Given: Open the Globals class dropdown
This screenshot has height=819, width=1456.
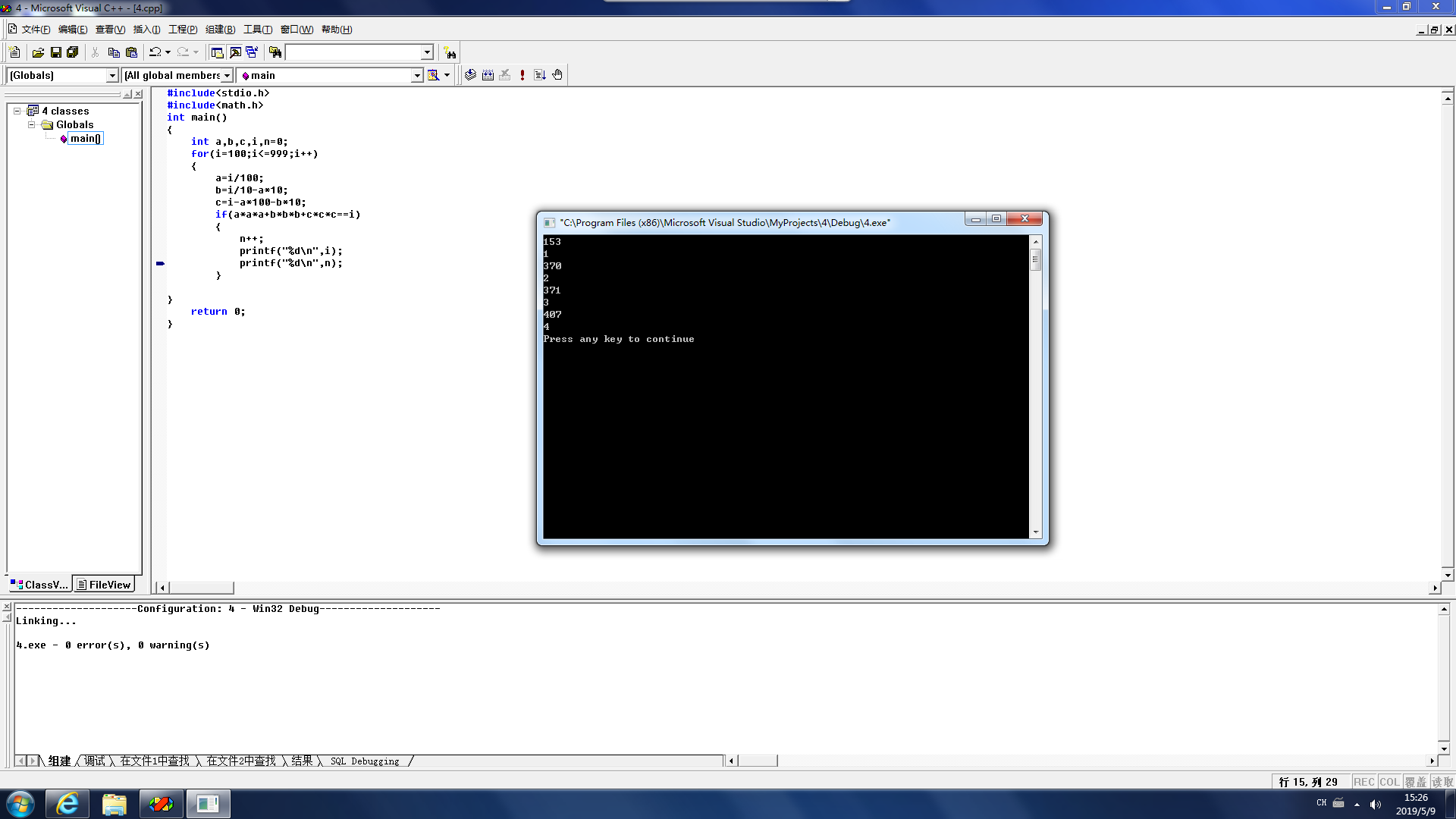Looking at the screenshot, I should coord(112,76).
